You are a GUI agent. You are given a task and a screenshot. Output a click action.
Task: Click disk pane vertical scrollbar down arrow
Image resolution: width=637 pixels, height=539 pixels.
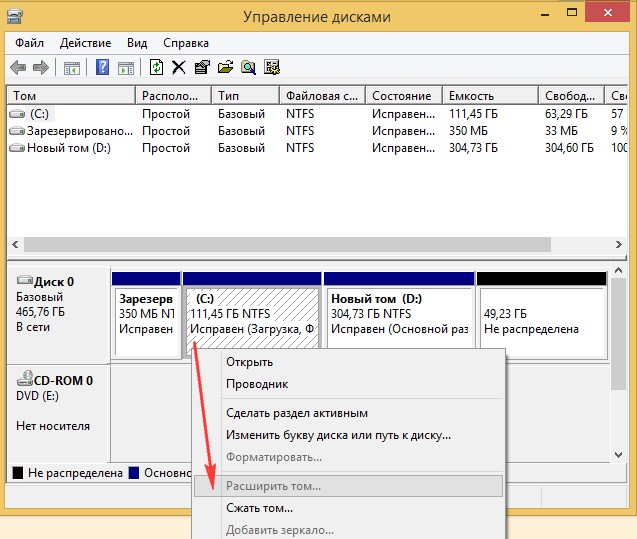(x=619, y=455)
